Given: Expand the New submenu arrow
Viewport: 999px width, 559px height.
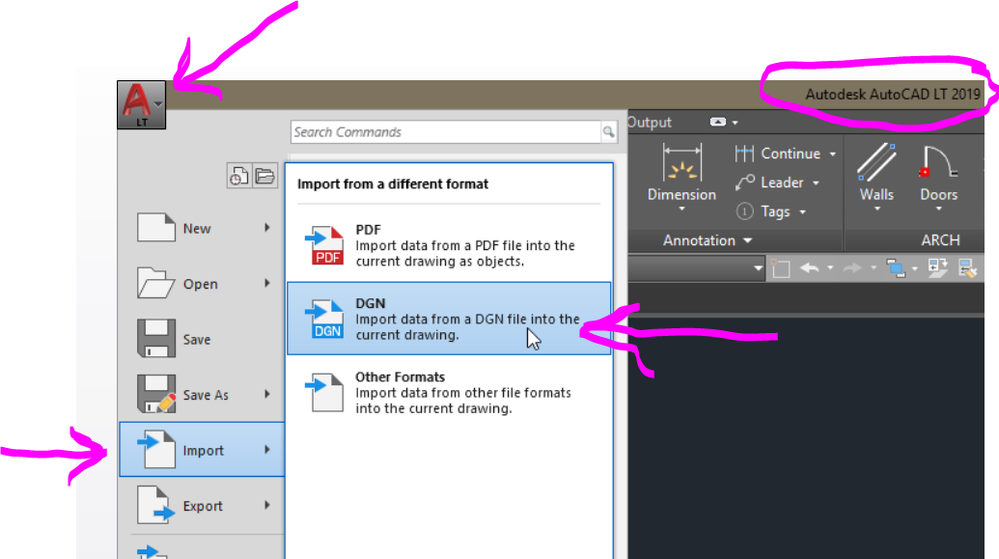Looking at the screenshot, I should 268,228.
